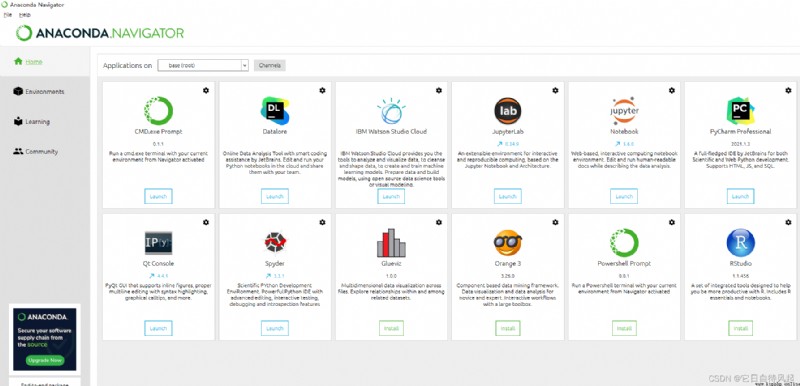Switch to the Environments tab

coord(44,91)
